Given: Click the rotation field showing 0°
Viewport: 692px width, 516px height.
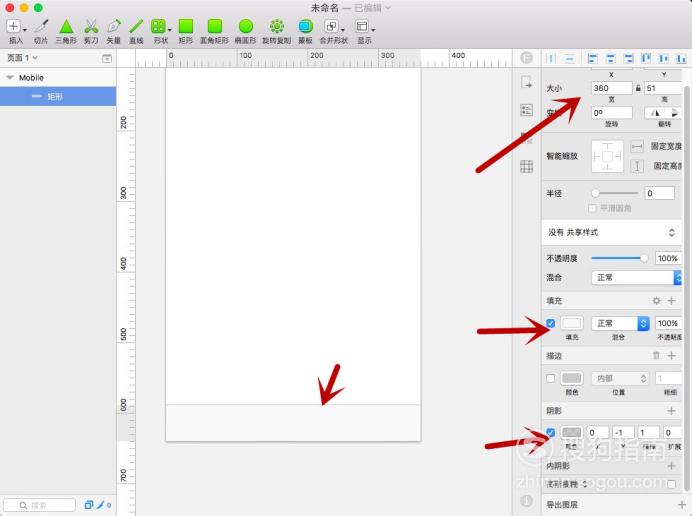Looking at the screenshot, I should point(612,113).
